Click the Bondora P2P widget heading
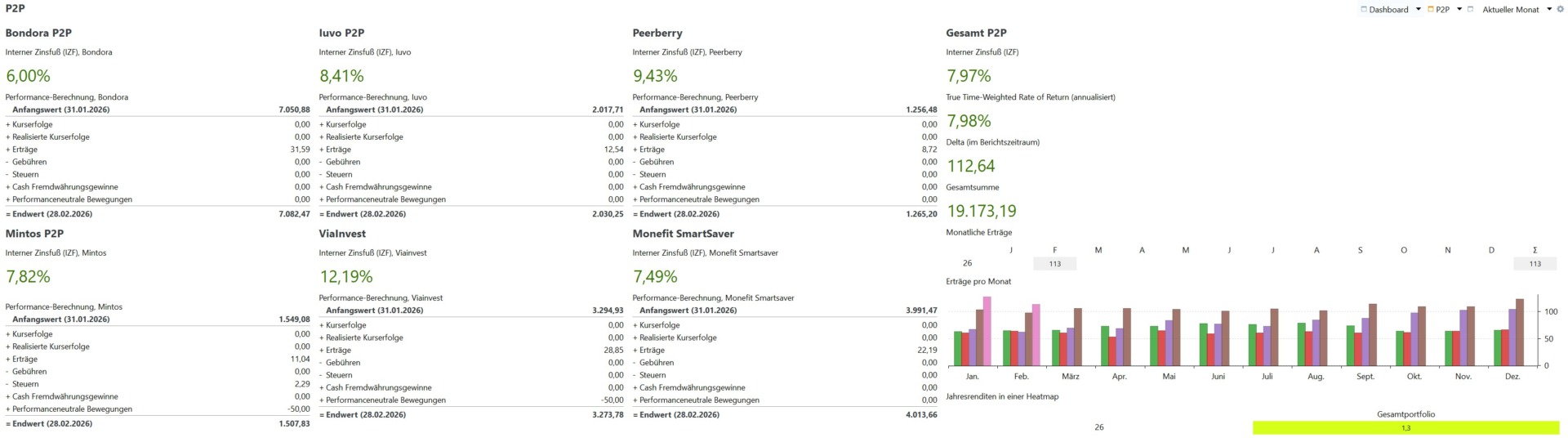This screenshot has height=438, width=1568. coord(38,34)
